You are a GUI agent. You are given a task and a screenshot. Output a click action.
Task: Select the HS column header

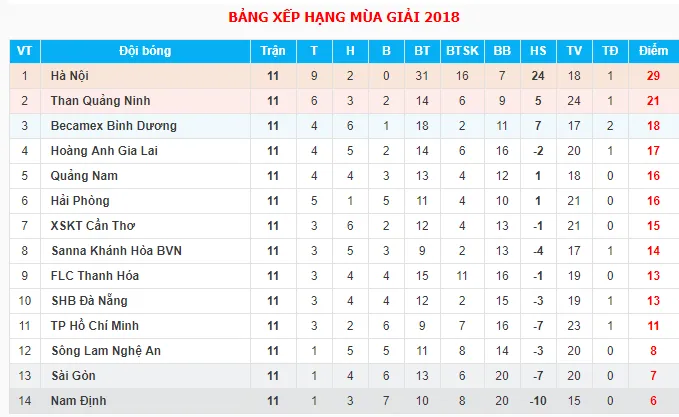538,51
